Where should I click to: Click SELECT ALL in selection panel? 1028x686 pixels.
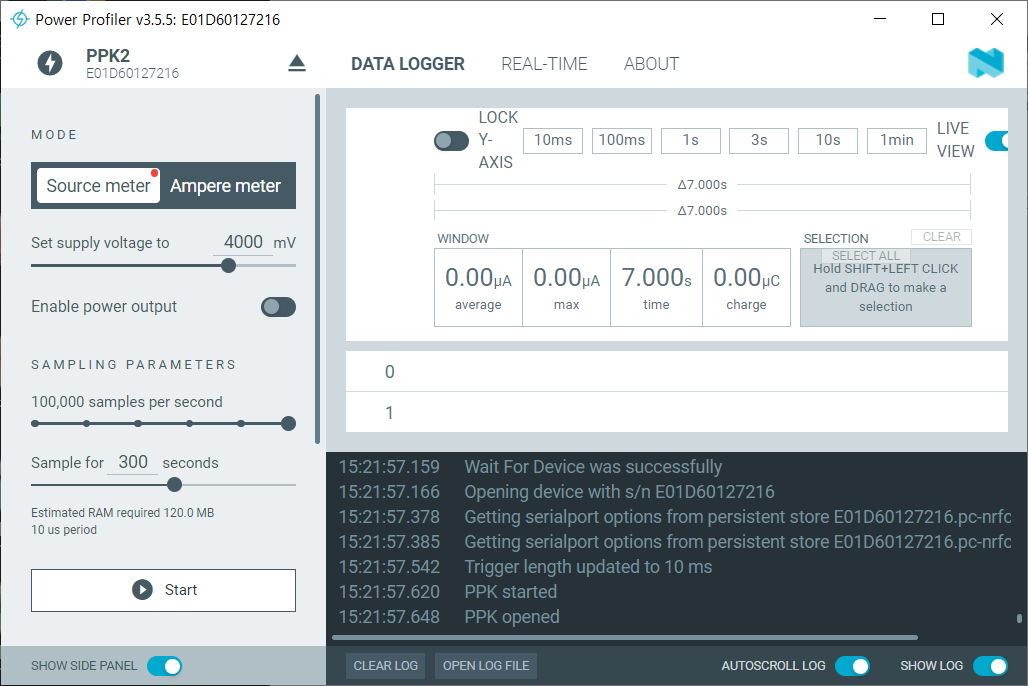click(x=865, y=256)
